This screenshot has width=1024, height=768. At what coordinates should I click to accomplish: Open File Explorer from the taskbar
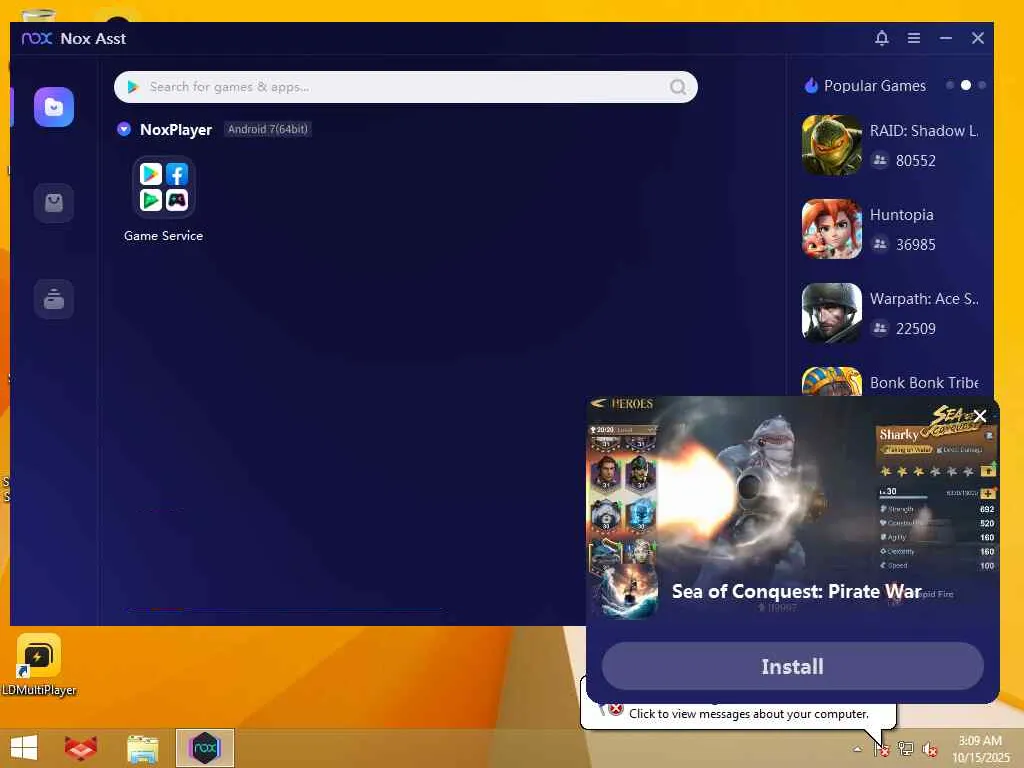coord(142,748)
